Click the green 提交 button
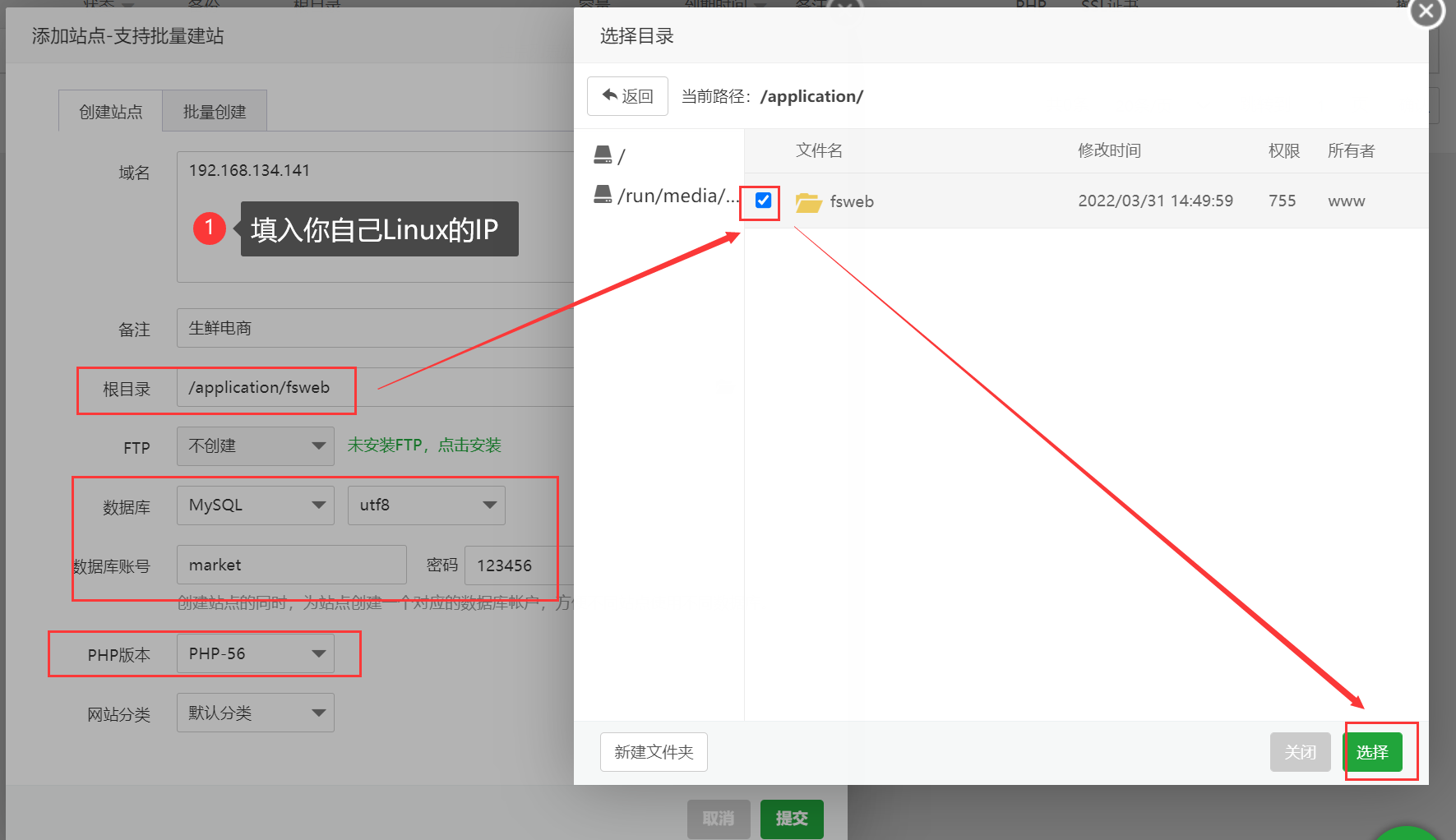Image resolution: width=1456 pixels, height=840 pixels. (x=792, y=819)
